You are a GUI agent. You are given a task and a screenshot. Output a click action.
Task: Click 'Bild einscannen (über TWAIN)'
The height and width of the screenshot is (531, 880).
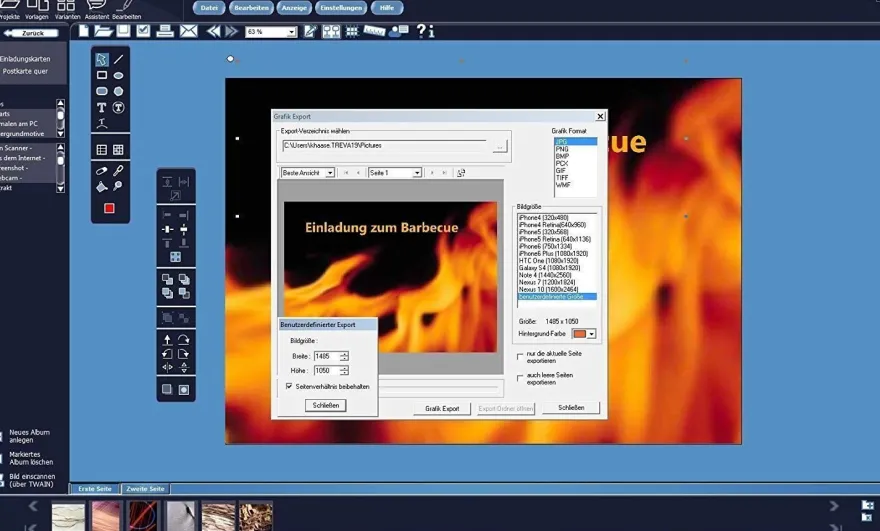point(32,480)
